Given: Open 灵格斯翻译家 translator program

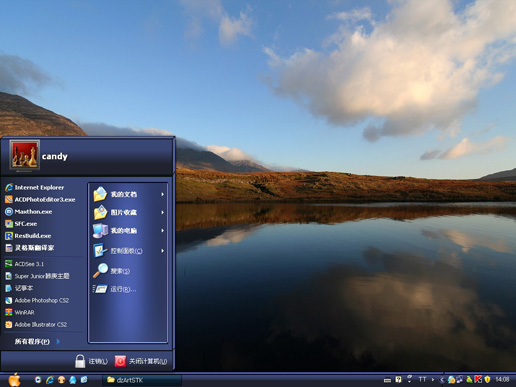Looking at the screenshot, I should click(x=30, y=248).
